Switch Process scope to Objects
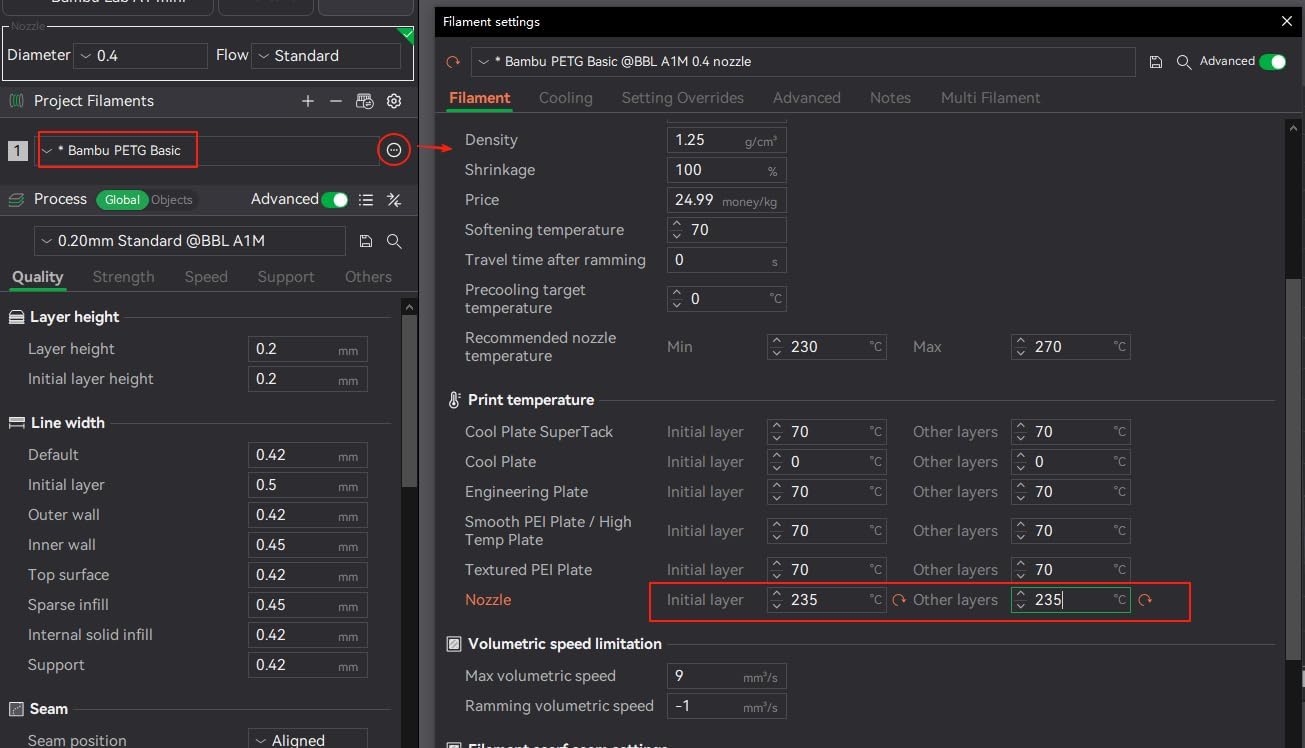Image resolution: width=1305 pixels, height=748 pixels. pyautogui.click(x=172, y=200)
